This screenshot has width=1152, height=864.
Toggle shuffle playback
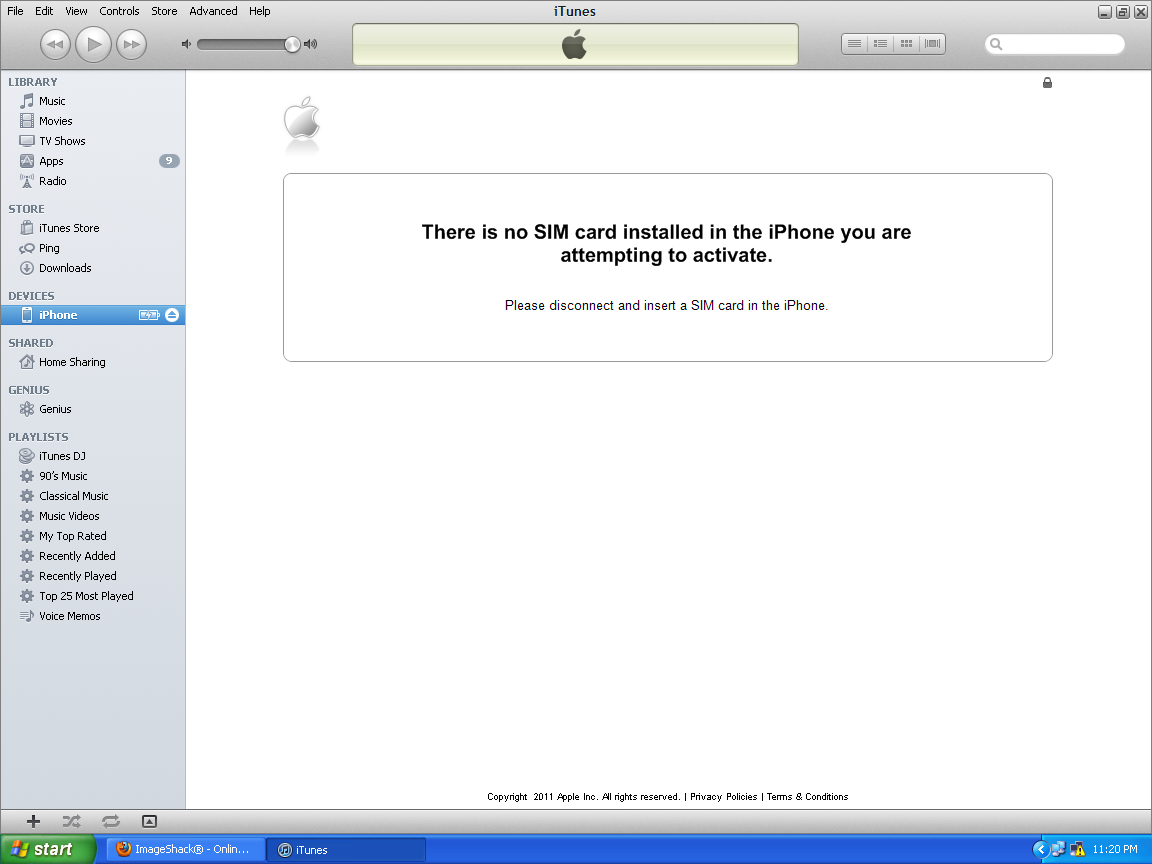(71, 821)
